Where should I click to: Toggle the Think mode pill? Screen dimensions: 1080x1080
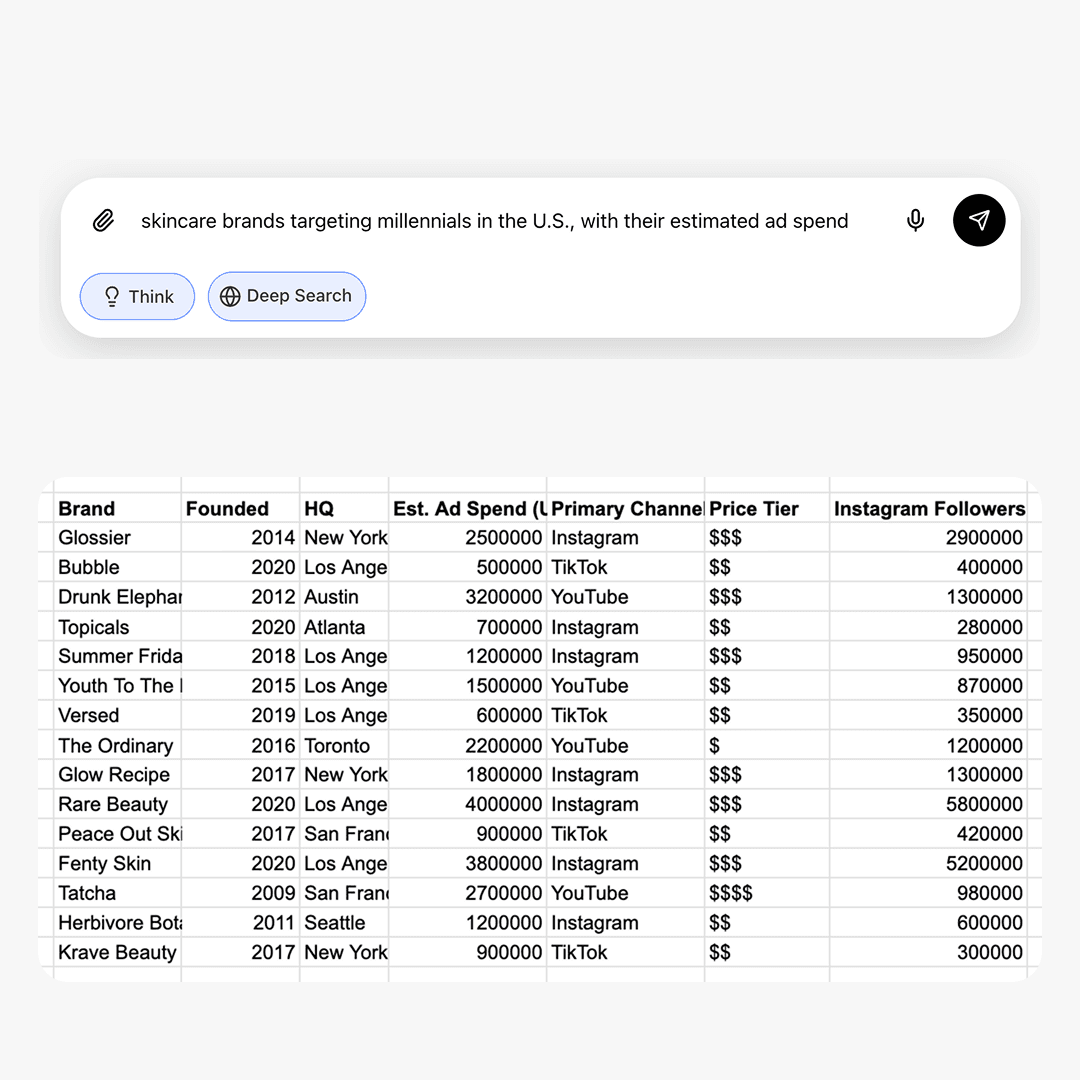click(137, 297)
